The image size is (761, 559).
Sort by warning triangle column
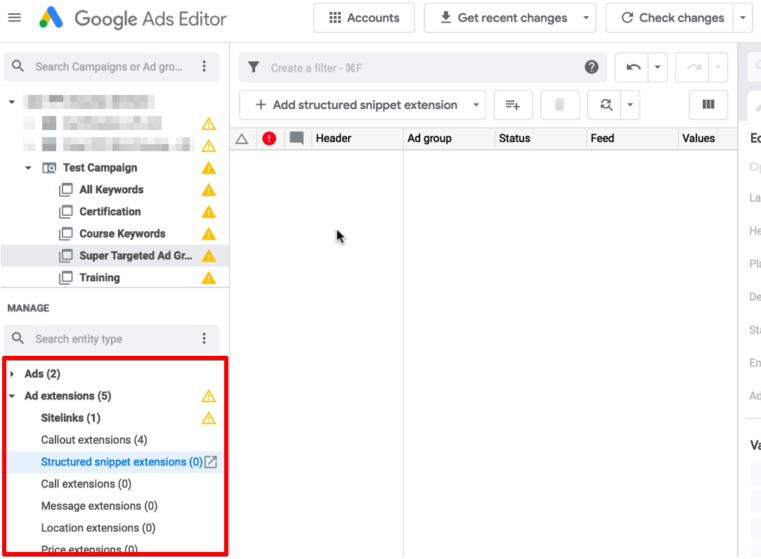[242, 139]
